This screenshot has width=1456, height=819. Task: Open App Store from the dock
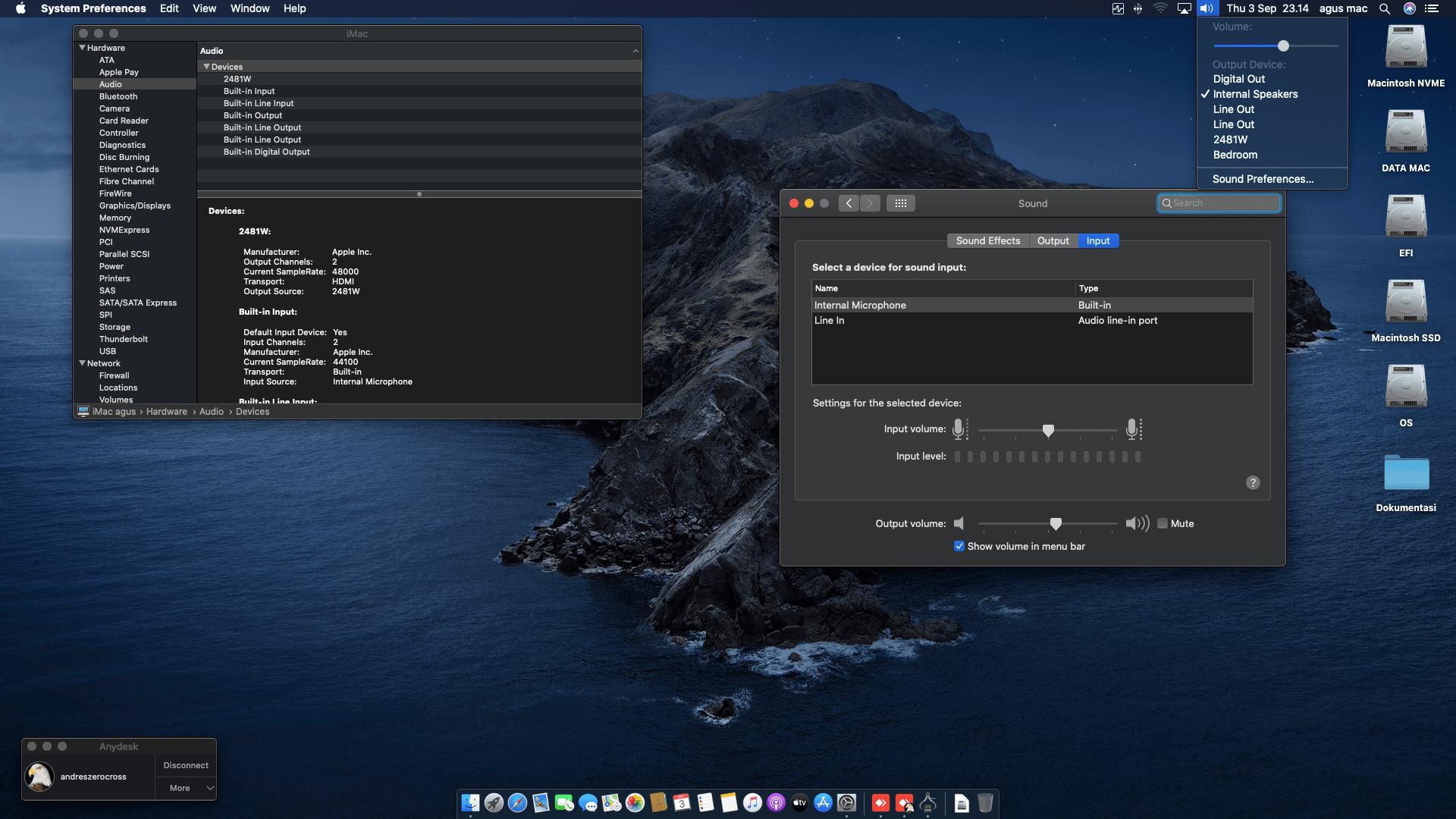pyautogui.click(x=823, y=802)
